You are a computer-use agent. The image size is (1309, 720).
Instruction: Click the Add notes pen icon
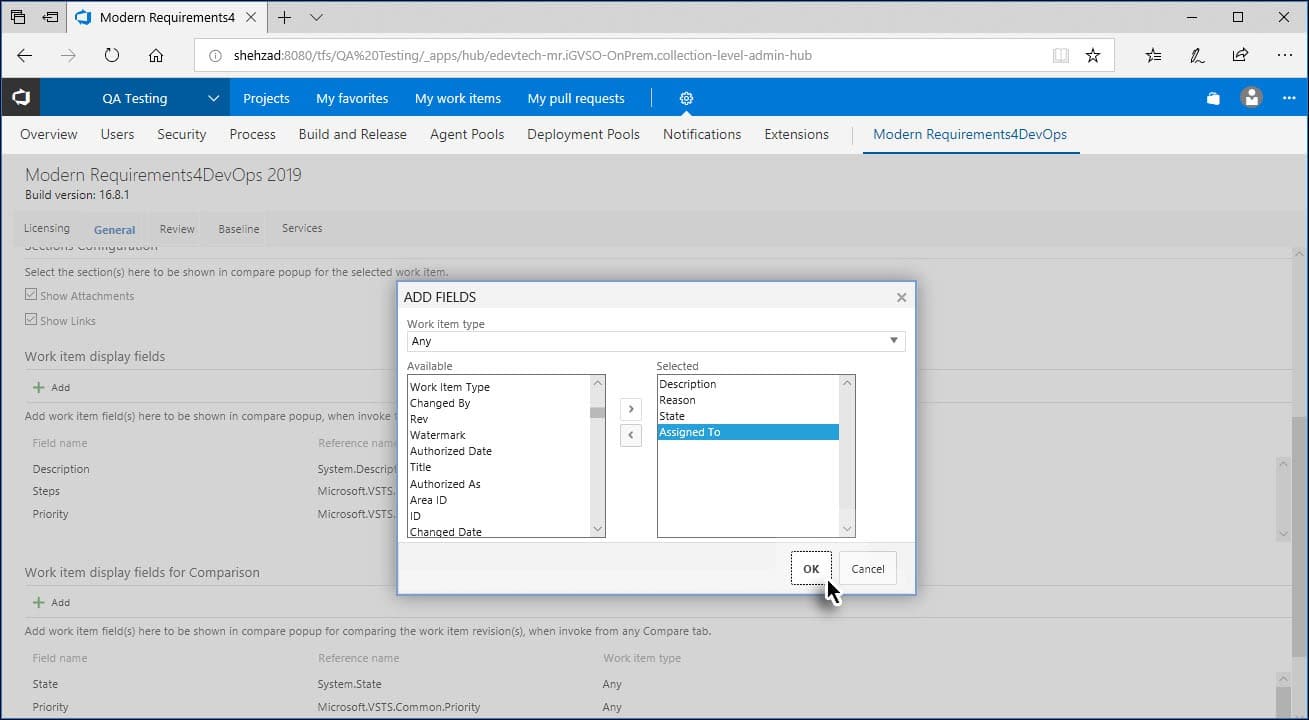pyautogui.click(x=1196, y=56)
